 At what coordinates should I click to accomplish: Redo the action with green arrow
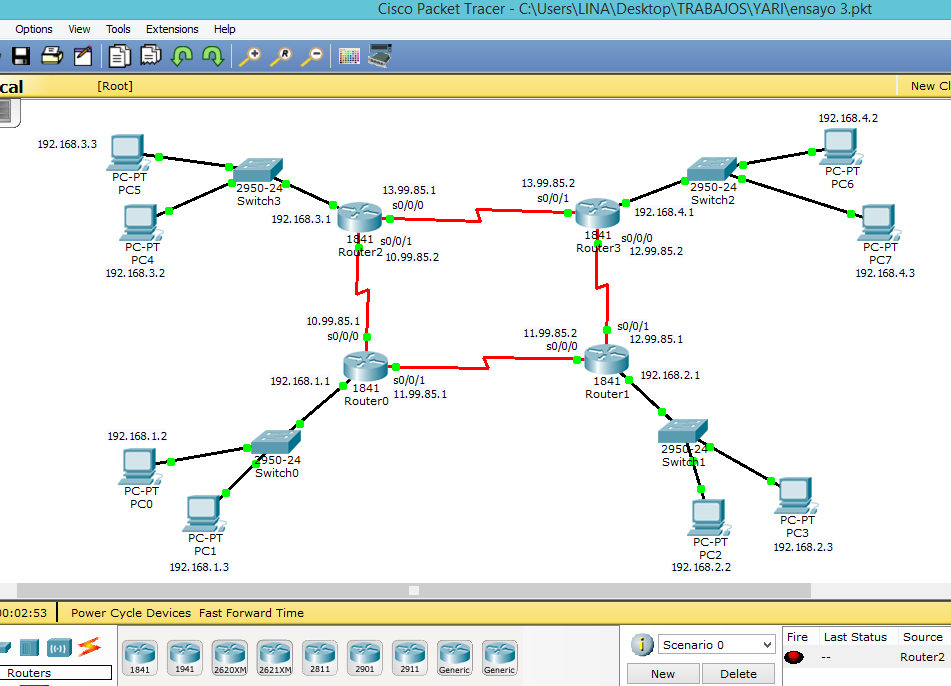click(x=213, y=56)
